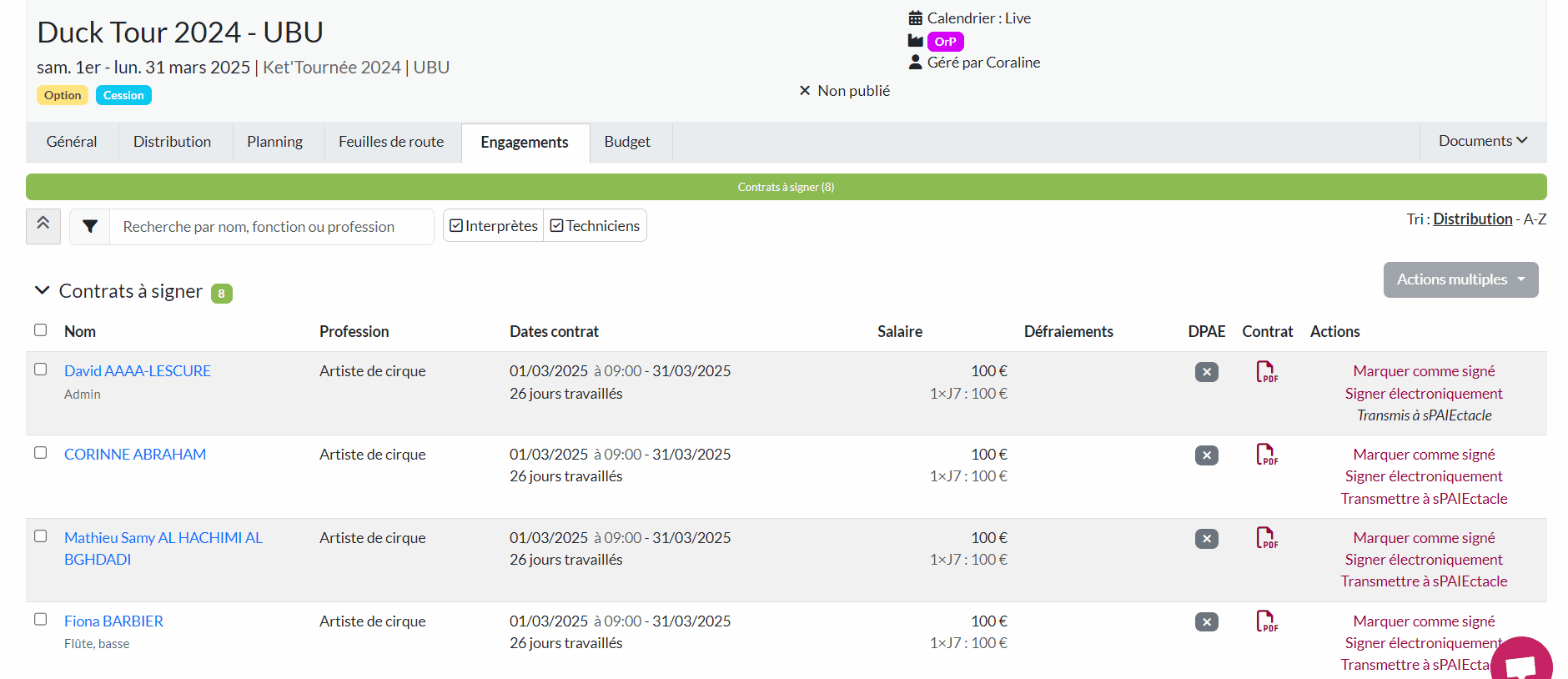The height and width of the screenshot is (679, 1568).
Task: Open David AAAA-LESCURE's contract PDF icon
Action: point(1266,372)
